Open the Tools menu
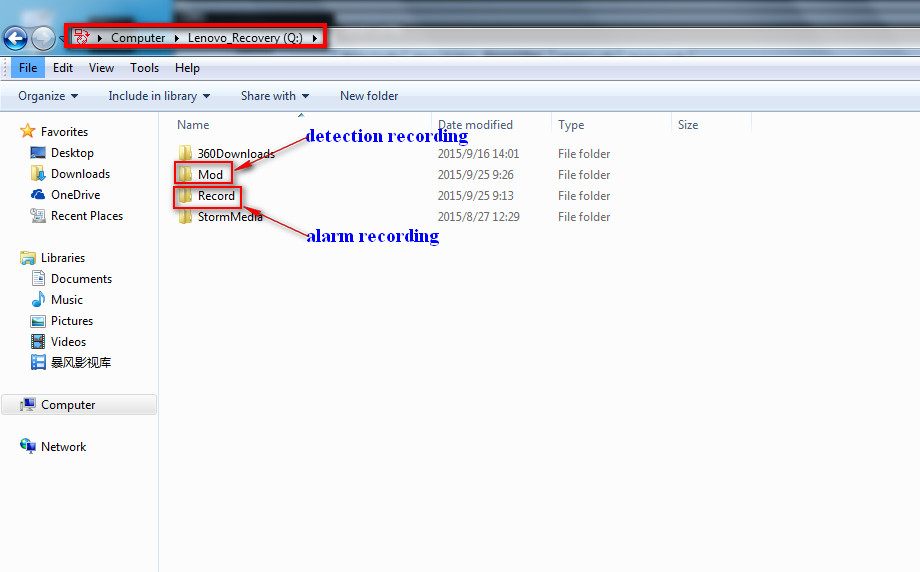The image size is (920, 572). click(x=144, y=68)
